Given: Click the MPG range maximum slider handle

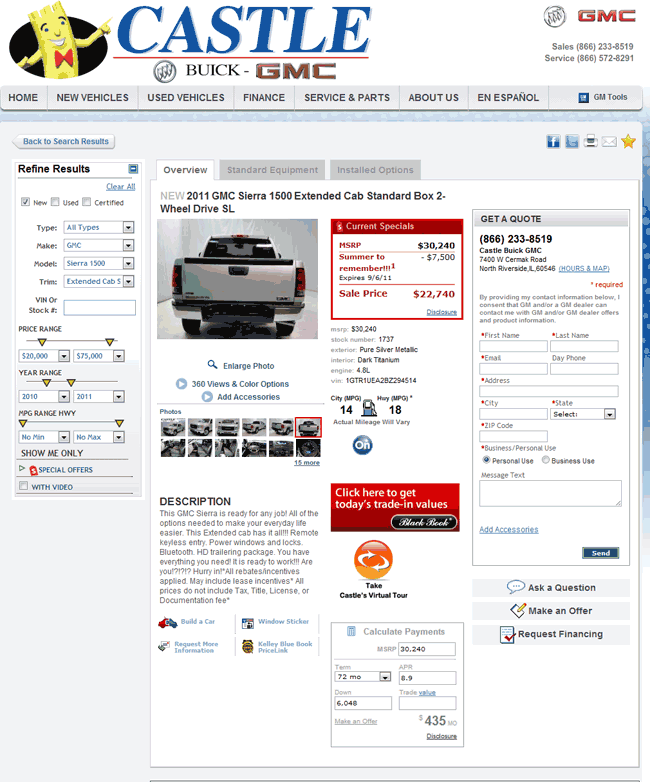Looking at the screenshot, I should [119, 423].
